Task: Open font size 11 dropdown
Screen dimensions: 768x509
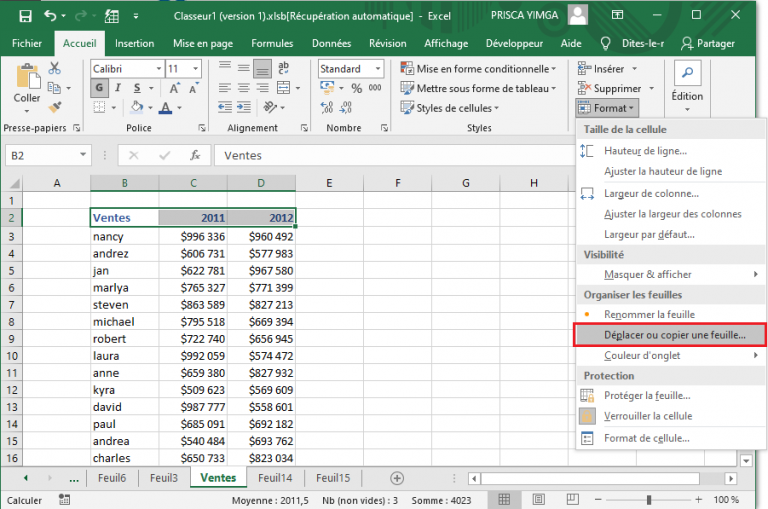Action: click(x=195, y=69)
